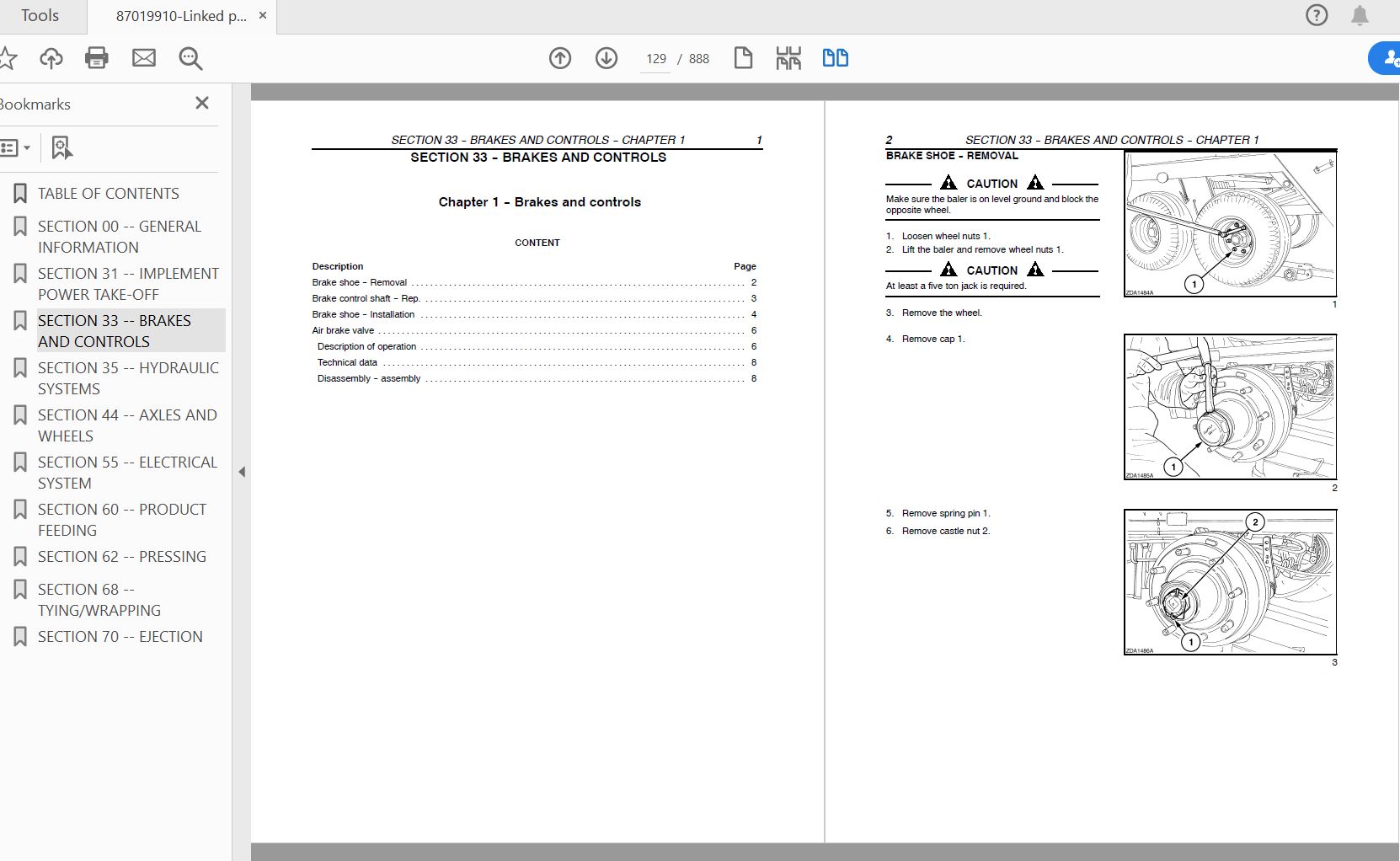Open the TABLE OF CONTENTS bookmark
This screenshot has width=1400, height=861.
[x=109, y=194]
